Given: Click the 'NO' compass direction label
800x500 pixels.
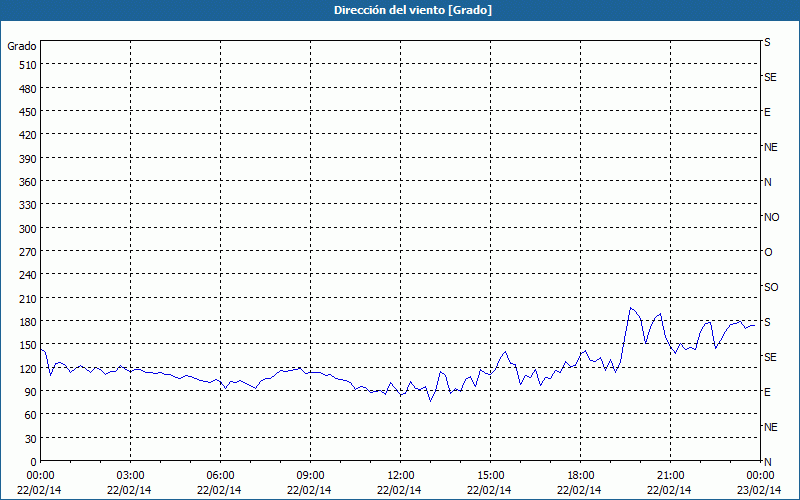Looking at the screenshot, I should pos(771,217).
